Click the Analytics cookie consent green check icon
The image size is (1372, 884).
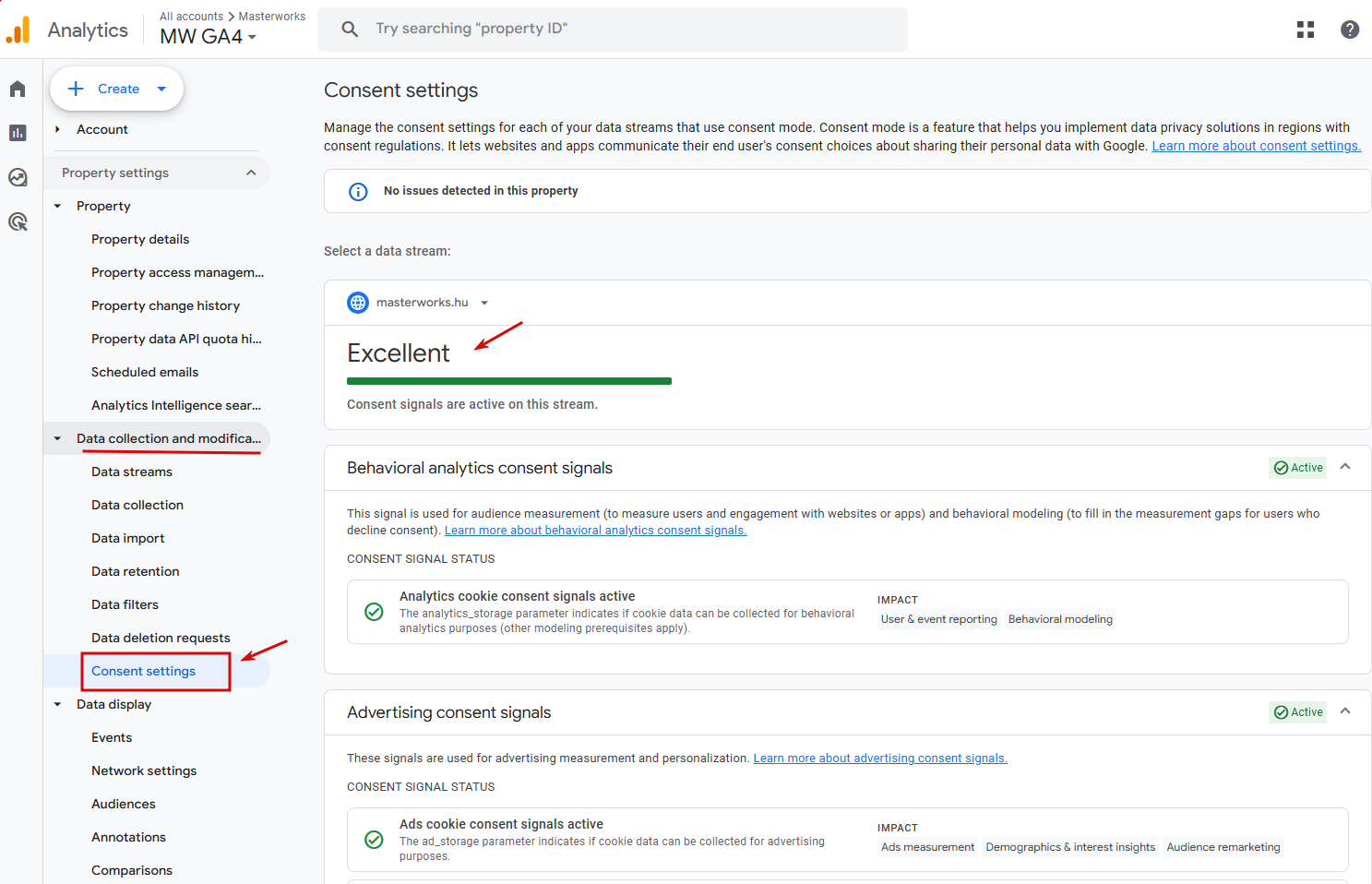coord(374,612)
